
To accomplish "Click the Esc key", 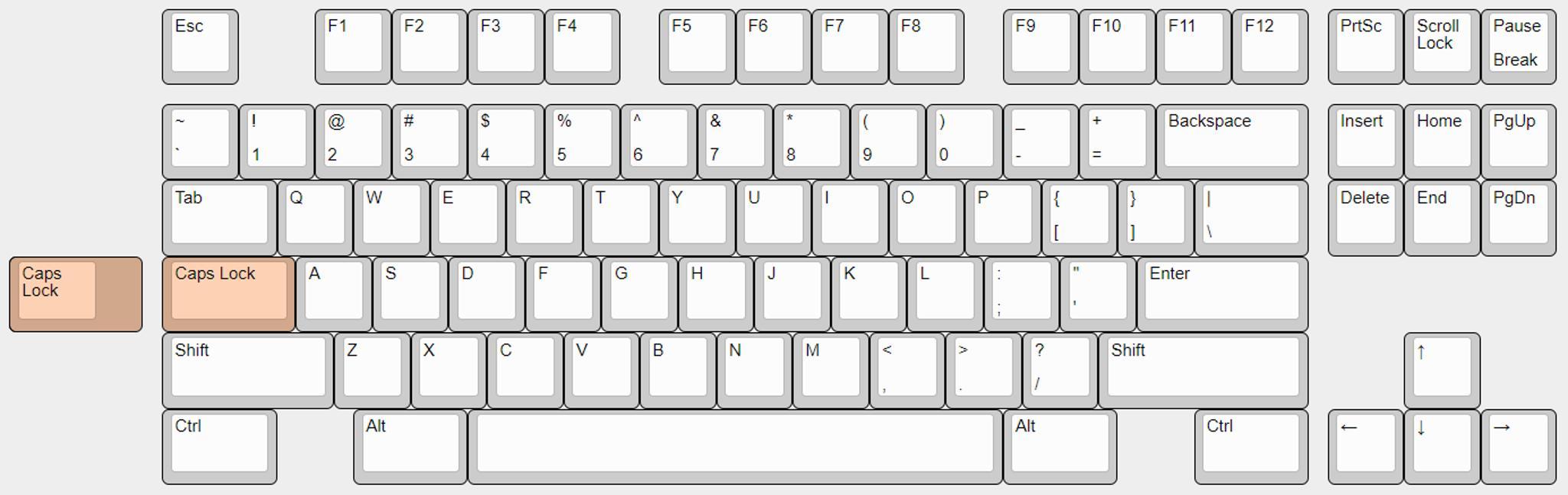I will click(200, 47).
